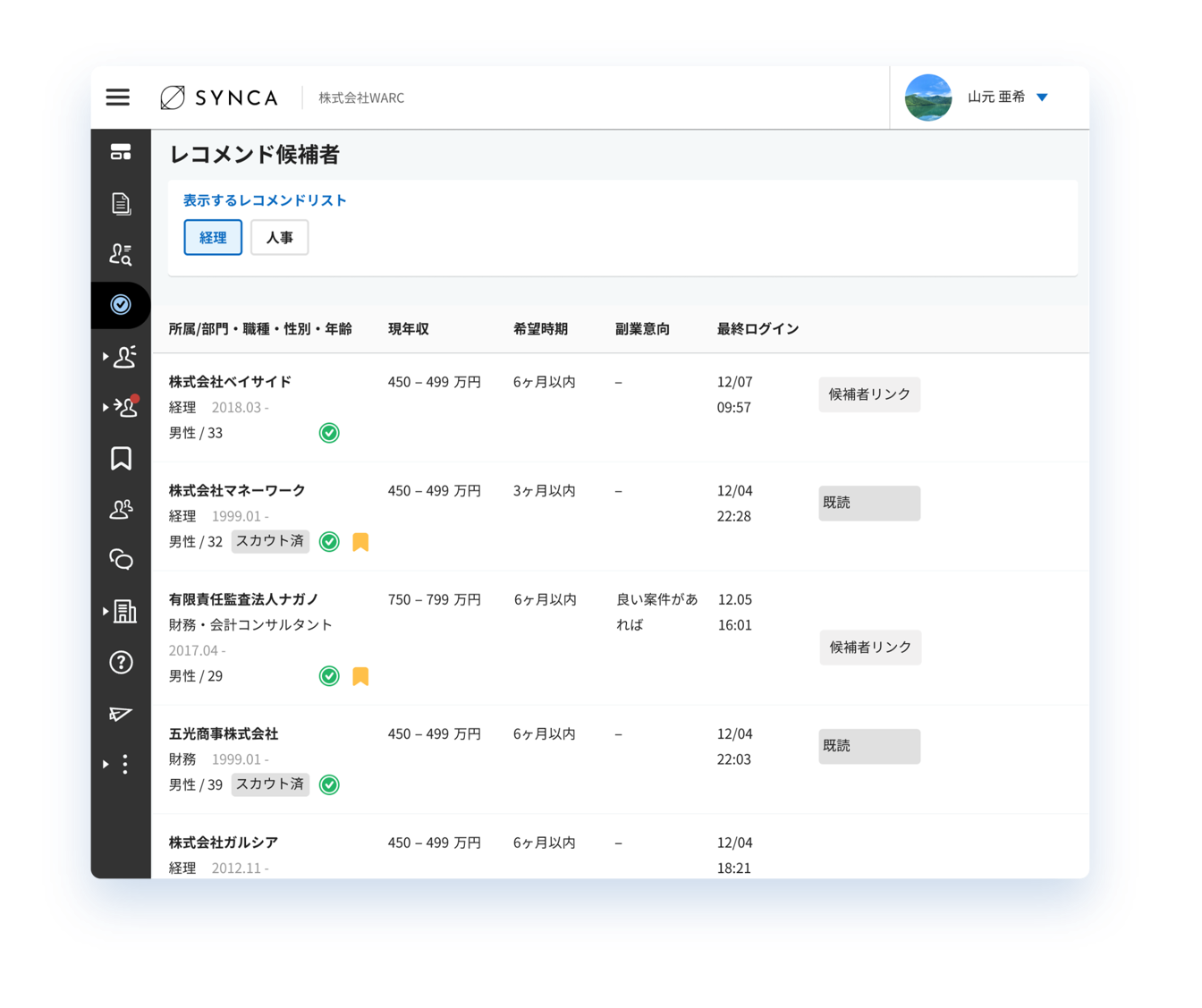Open the hamburger menu
Viewport: 1202px width, 1008px height.
pyautogui.click(x=118, y=97)
